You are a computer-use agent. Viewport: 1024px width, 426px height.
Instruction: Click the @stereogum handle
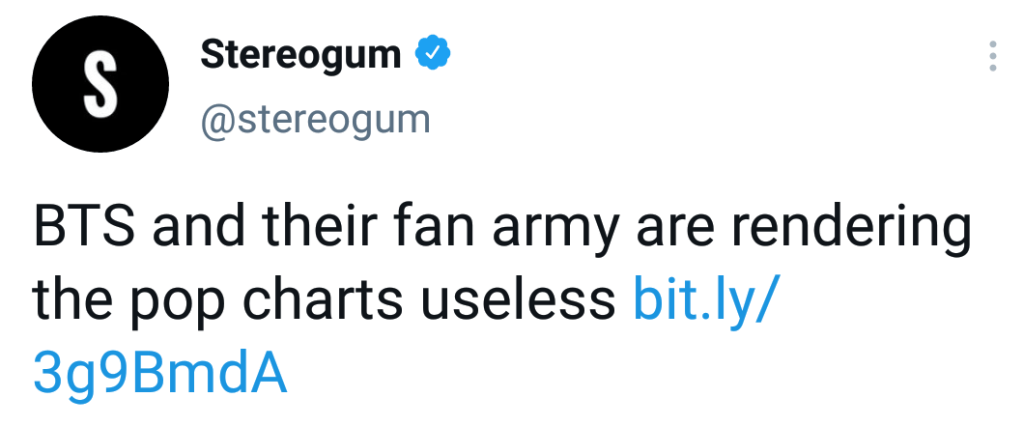315,120
